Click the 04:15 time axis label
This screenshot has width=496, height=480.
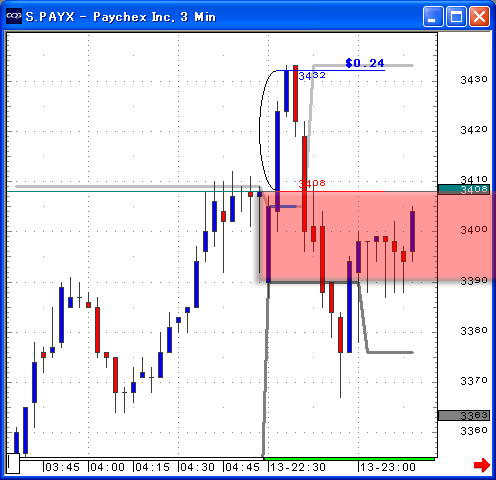coord(152,467)
